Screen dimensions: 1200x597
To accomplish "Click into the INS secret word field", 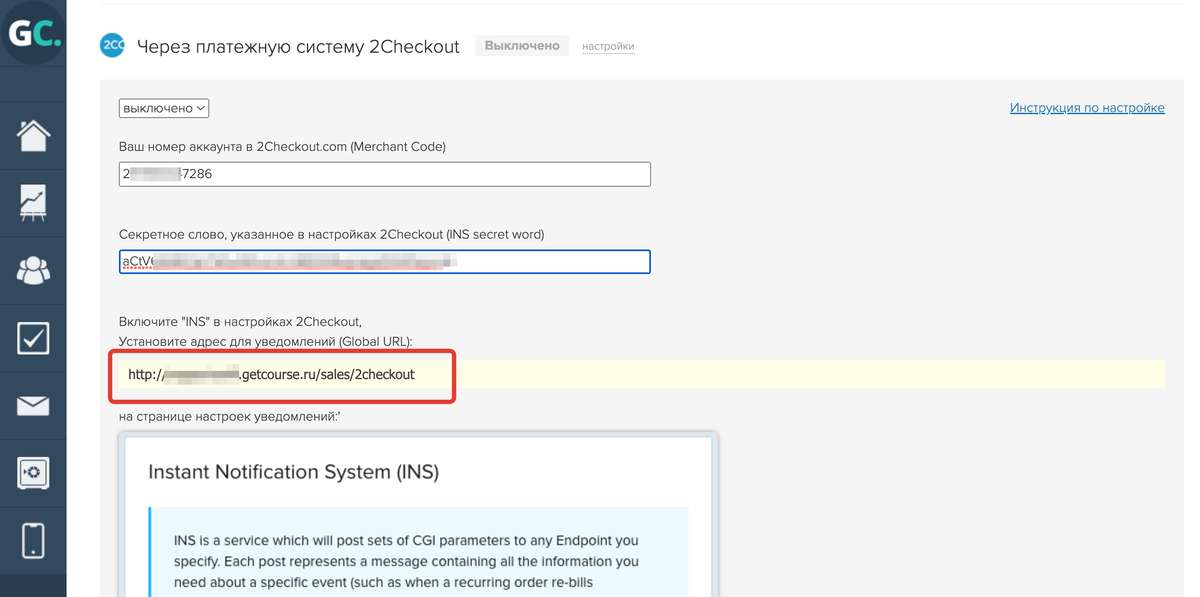I will click(384, 262).
